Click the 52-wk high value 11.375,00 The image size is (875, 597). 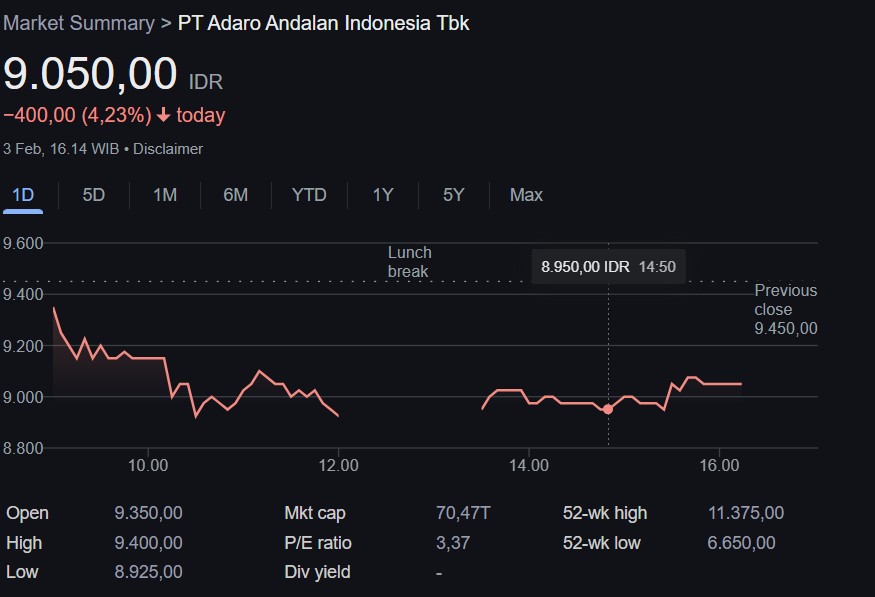(745, 513)
